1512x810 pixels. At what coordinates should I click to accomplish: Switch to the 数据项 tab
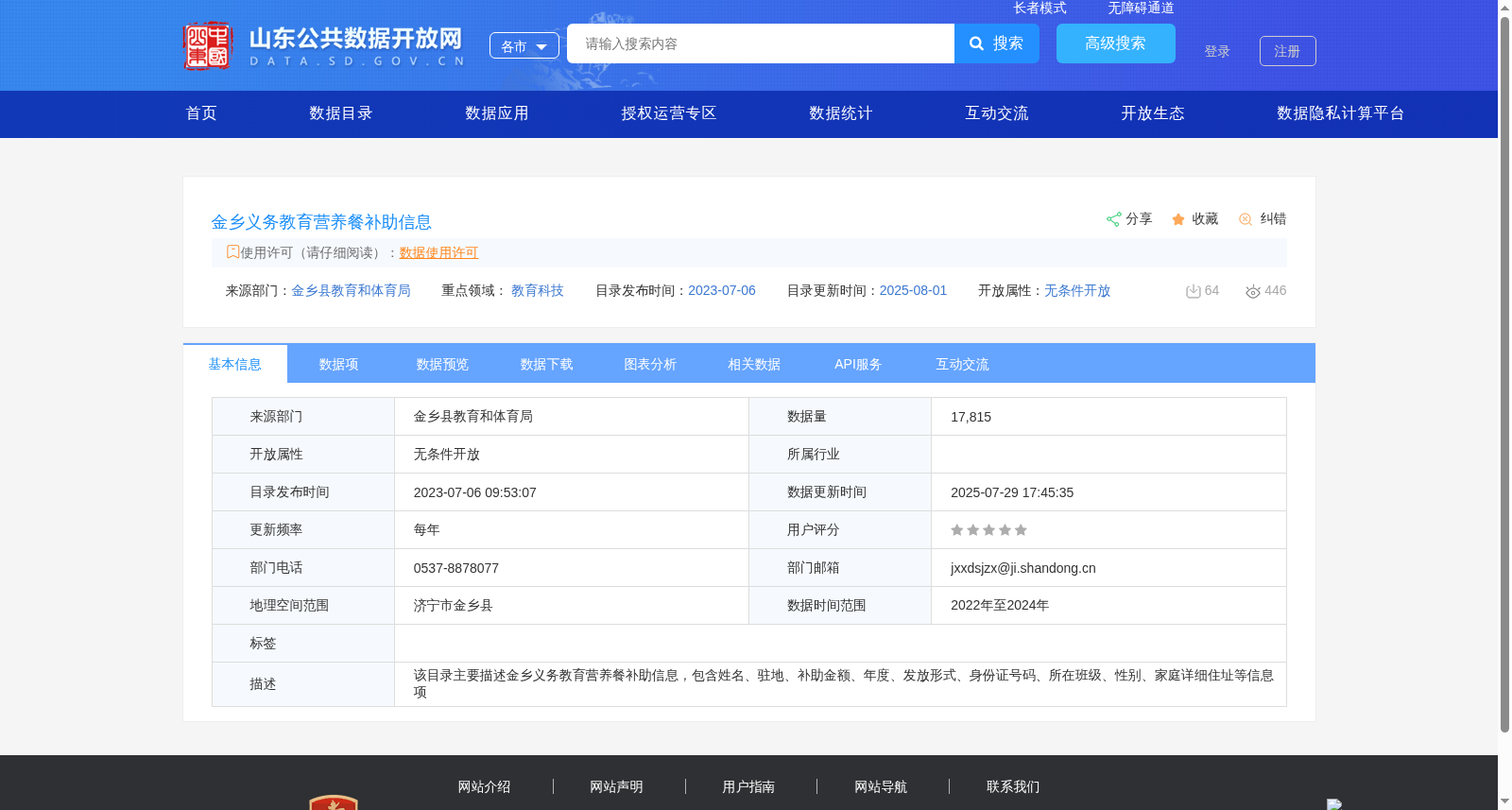pyautogui.click(x=338, y=364)
